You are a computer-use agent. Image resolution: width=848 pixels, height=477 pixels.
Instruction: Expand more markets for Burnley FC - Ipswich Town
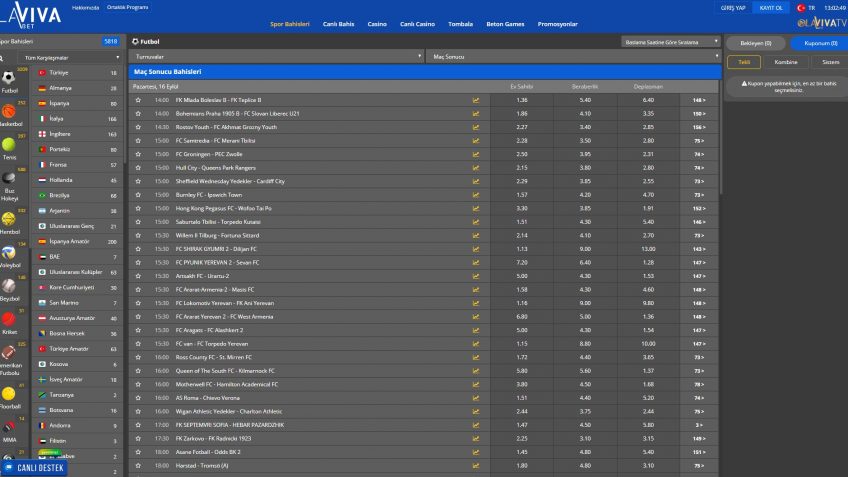coord(699,195)
